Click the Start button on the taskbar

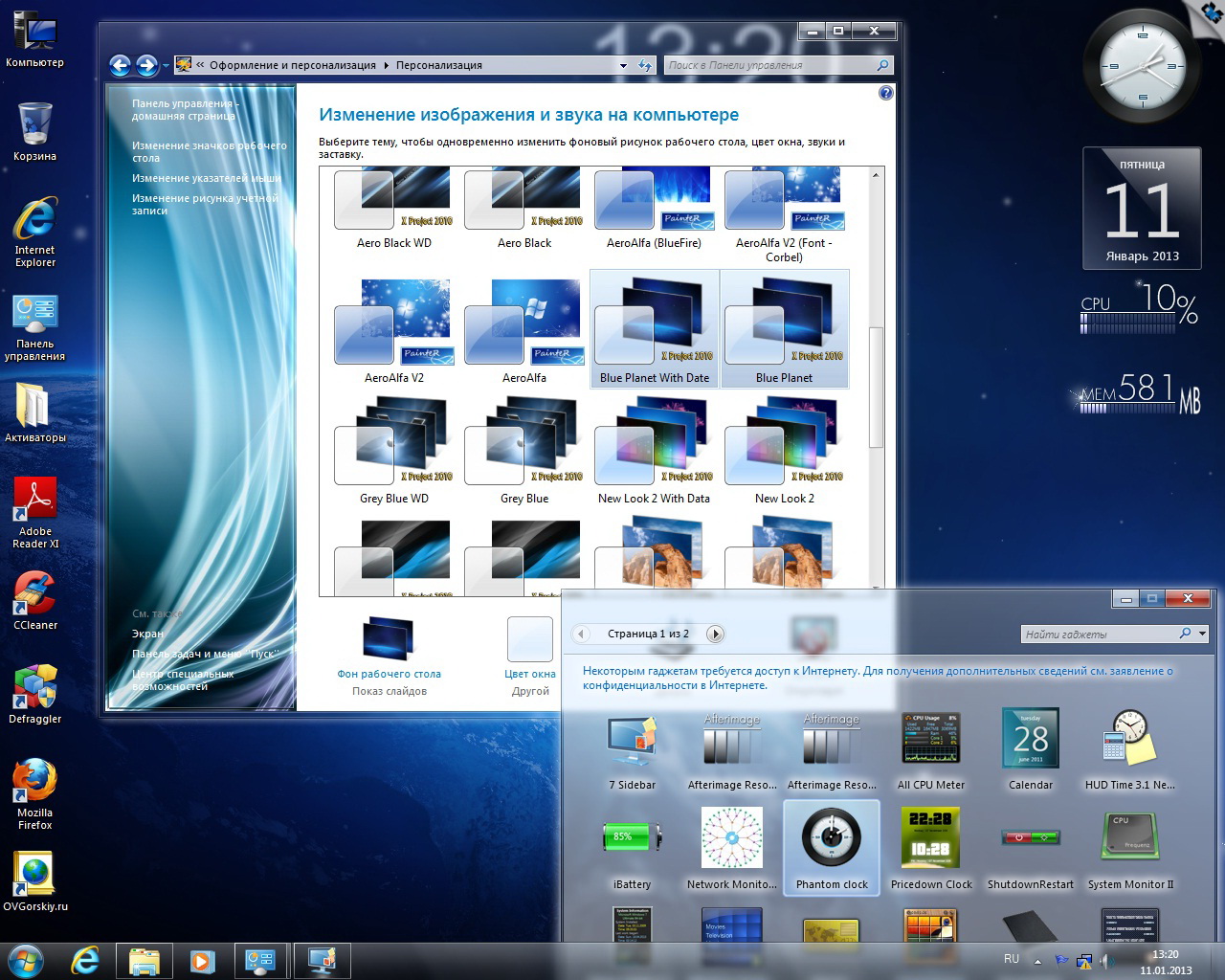(26, 960)
